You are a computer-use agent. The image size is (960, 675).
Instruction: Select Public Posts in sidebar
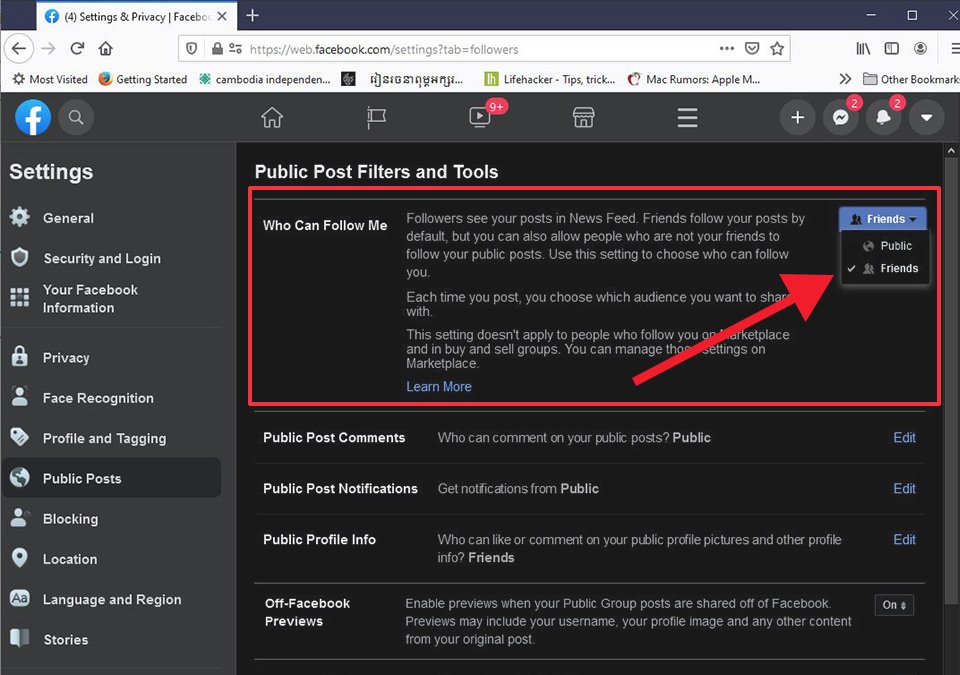pyautogui.click(x=111, y=478)
